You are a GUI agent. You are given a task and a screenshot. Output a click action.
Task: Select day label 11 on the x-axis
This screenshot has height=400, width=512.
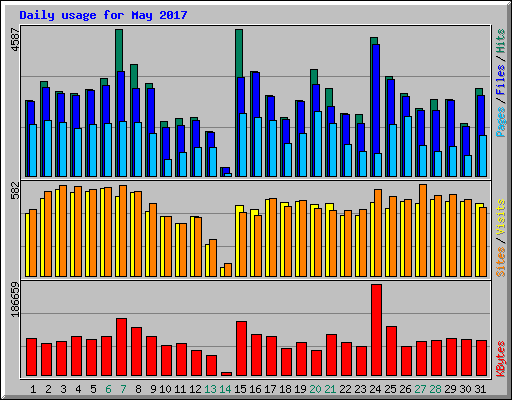180,389
